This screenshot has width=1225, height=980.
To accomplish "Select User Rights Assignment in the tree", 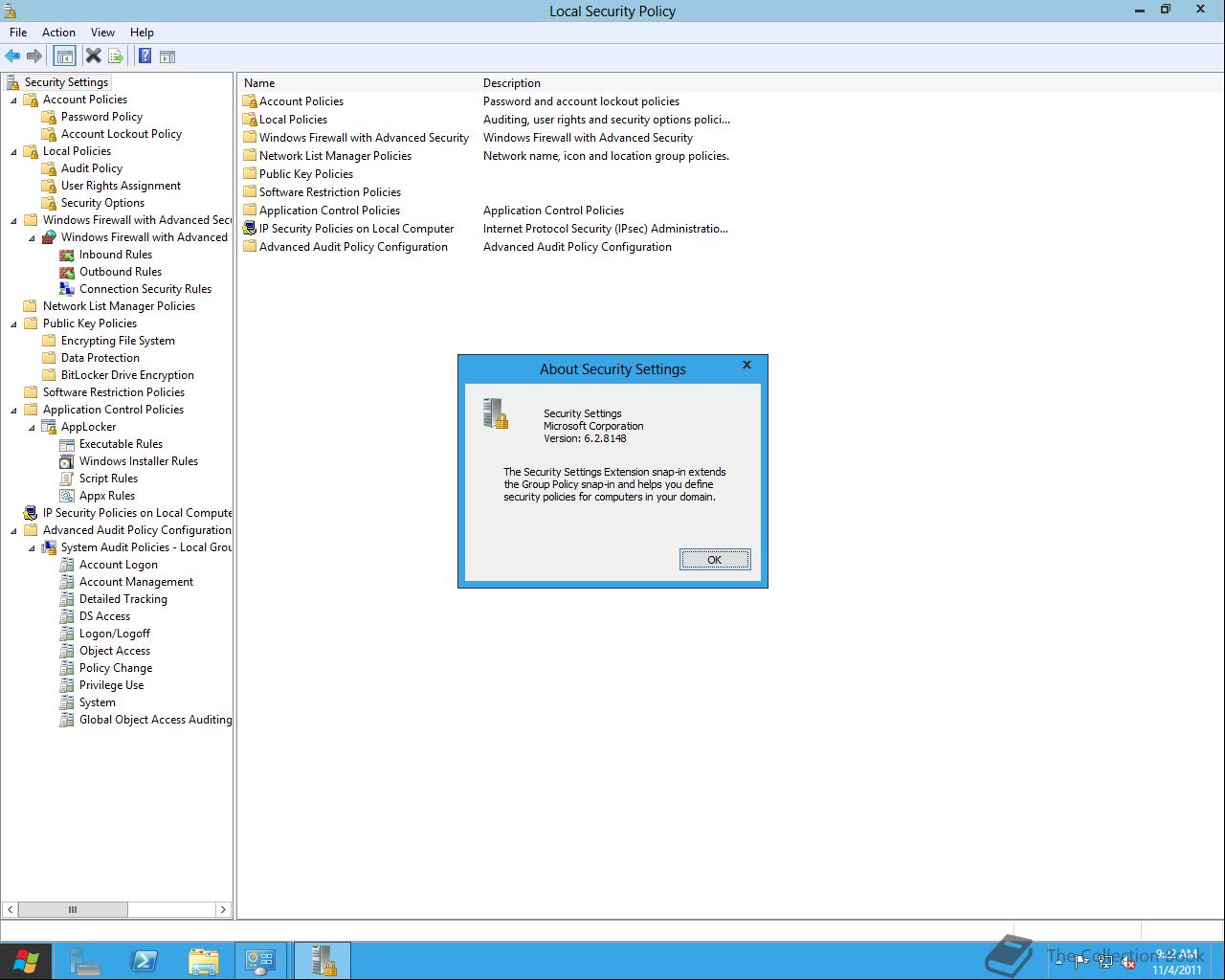I will point(121,186).
